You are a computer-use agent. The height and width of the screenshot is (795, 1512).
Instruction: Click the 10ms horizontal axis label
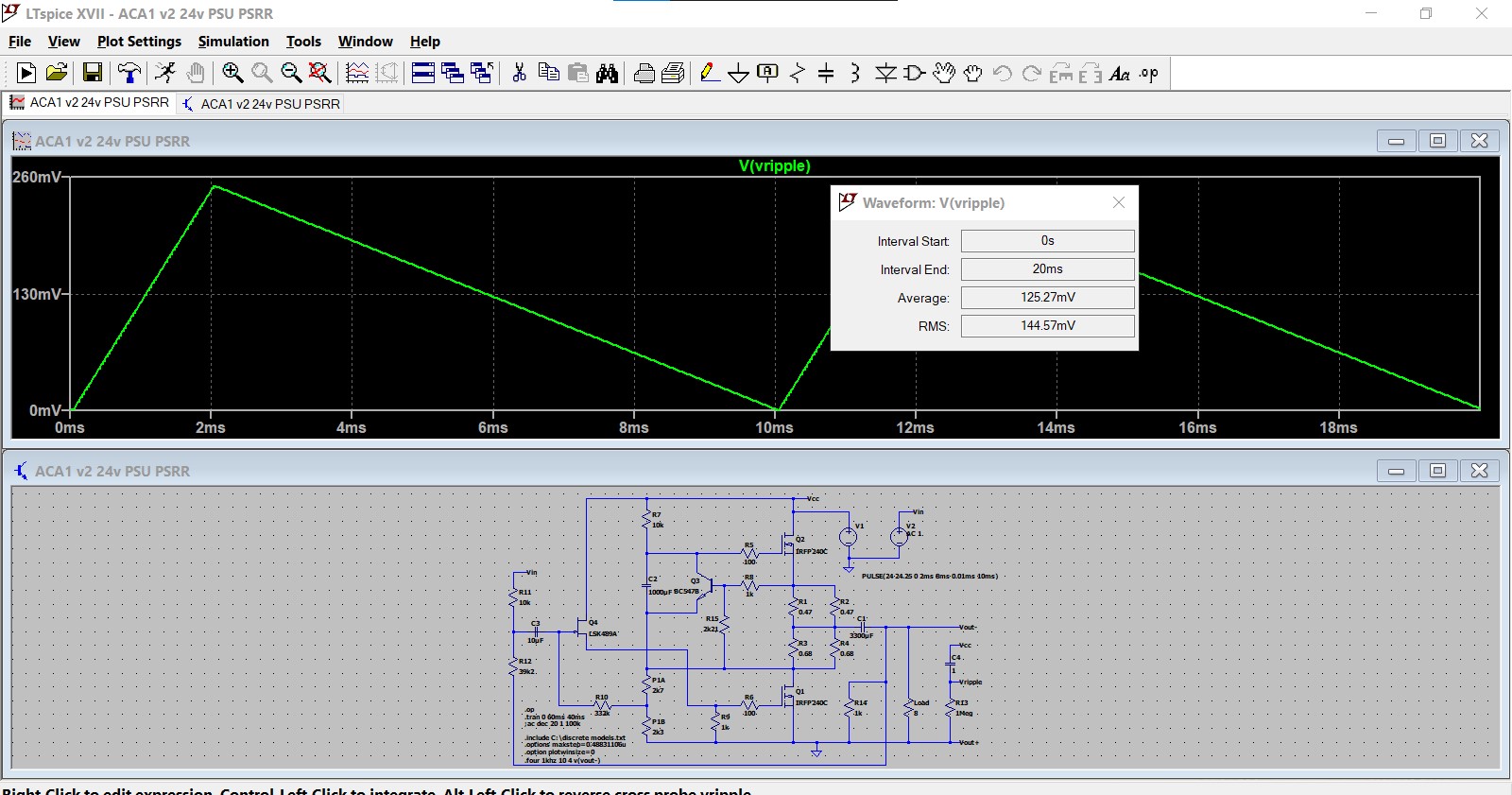(774, 428)
